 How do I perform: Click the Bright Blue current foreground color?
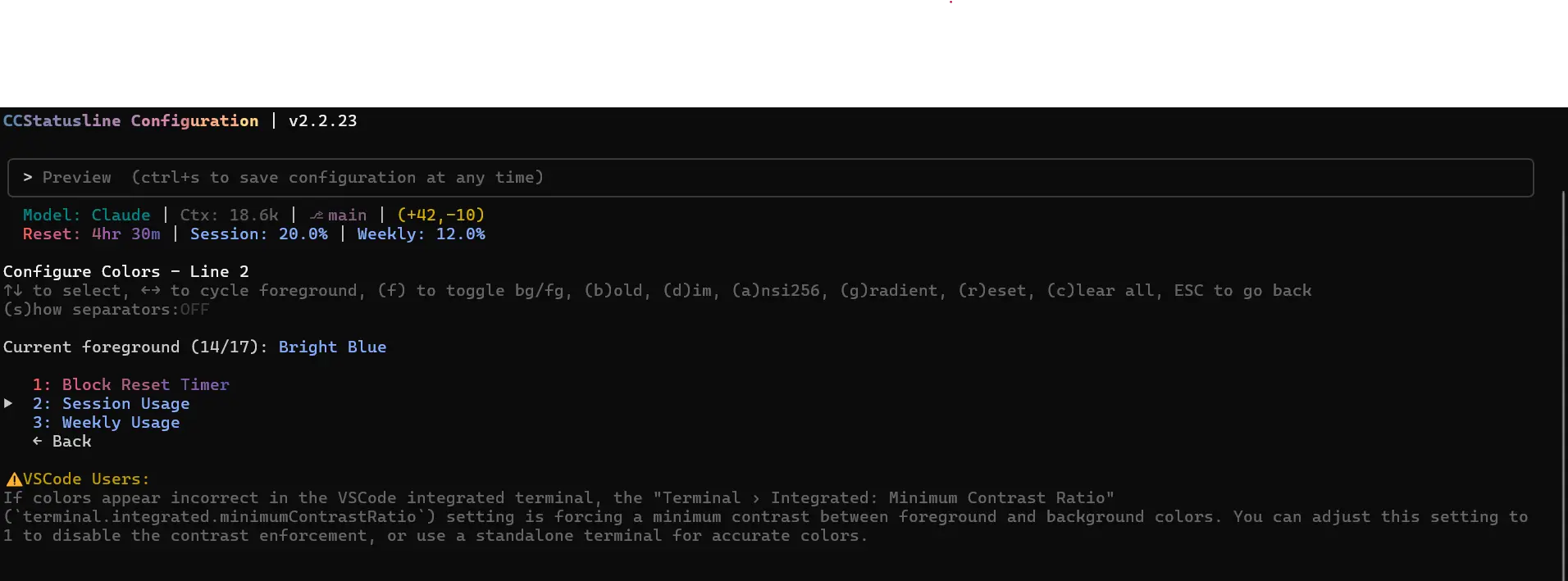pos(332,347)
